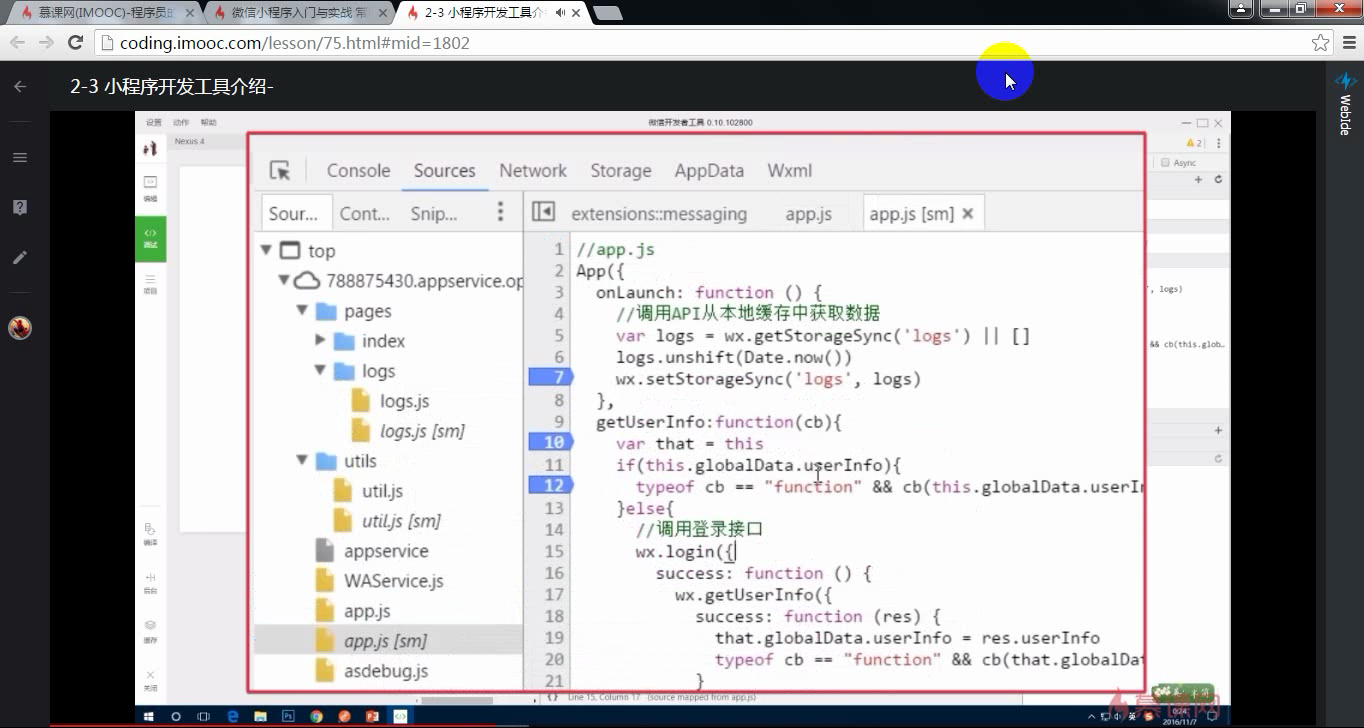Screen dimensions: 1364x728
Task: Open the Chrome hamburger menu
Action: point(1349,43)
